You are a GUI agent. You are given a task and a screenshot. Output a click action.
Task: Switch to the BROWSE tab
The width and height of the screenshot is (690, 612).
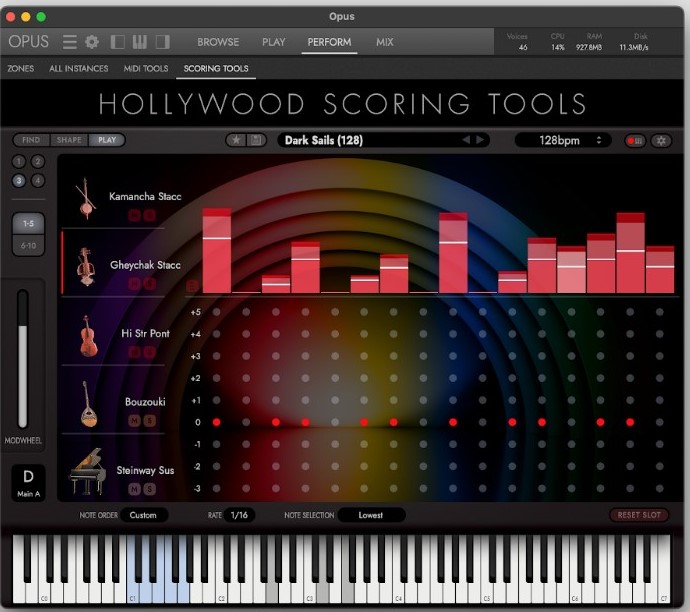[x=218, y=42]
